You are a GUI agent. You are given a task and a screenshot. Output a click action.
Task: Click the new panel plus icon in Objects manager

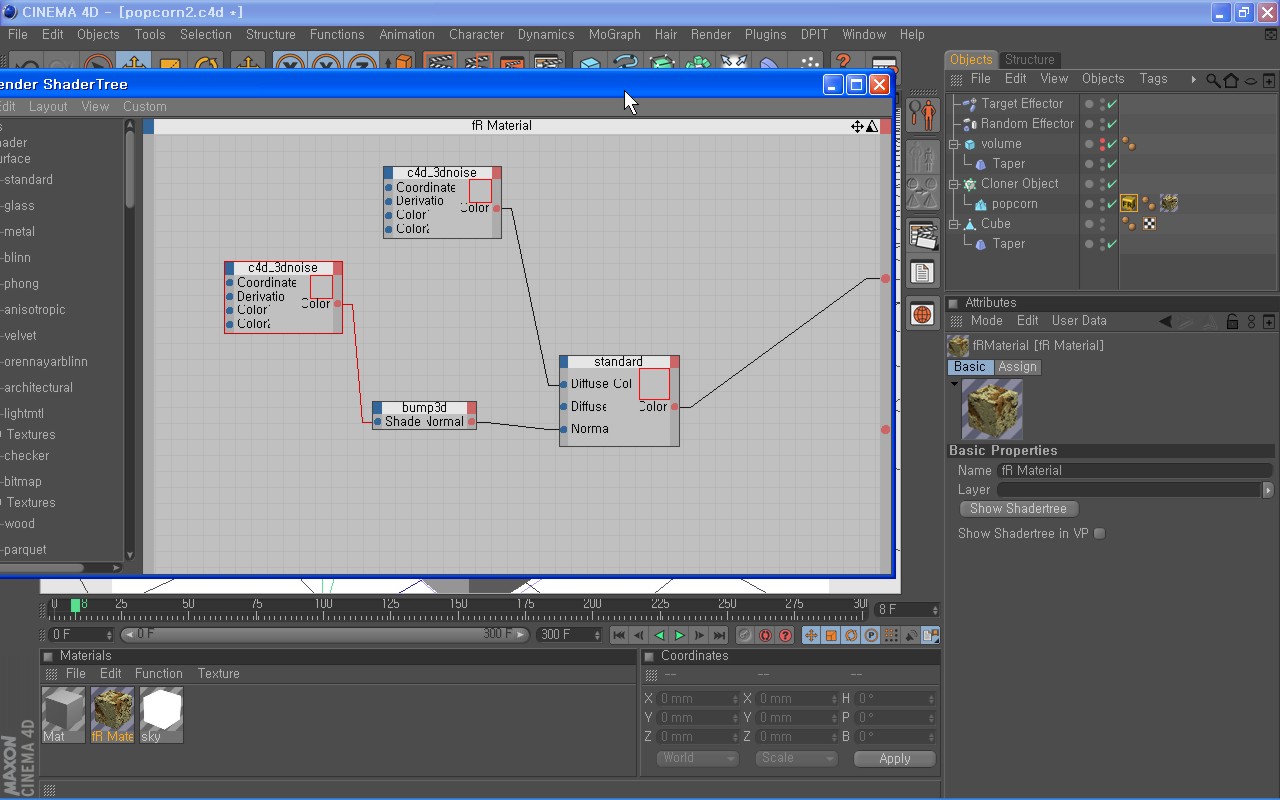tap(1269, 80)
